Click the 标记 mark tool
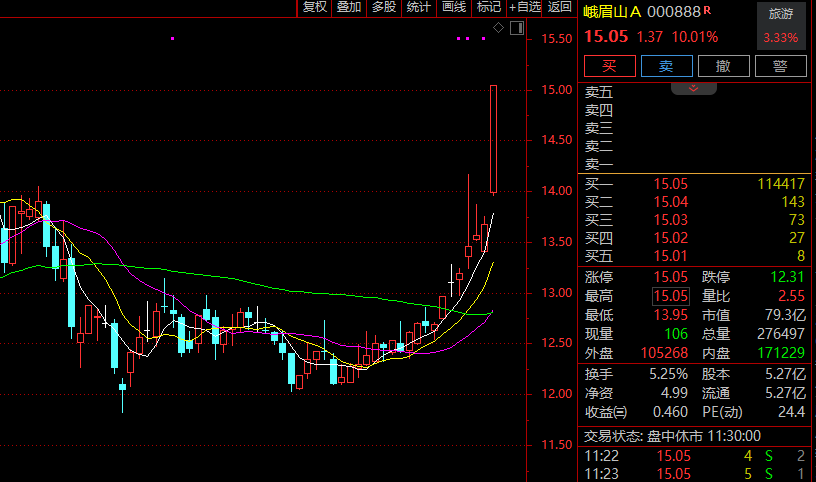This screenshot has height=482, width=816. pos(489,7)
